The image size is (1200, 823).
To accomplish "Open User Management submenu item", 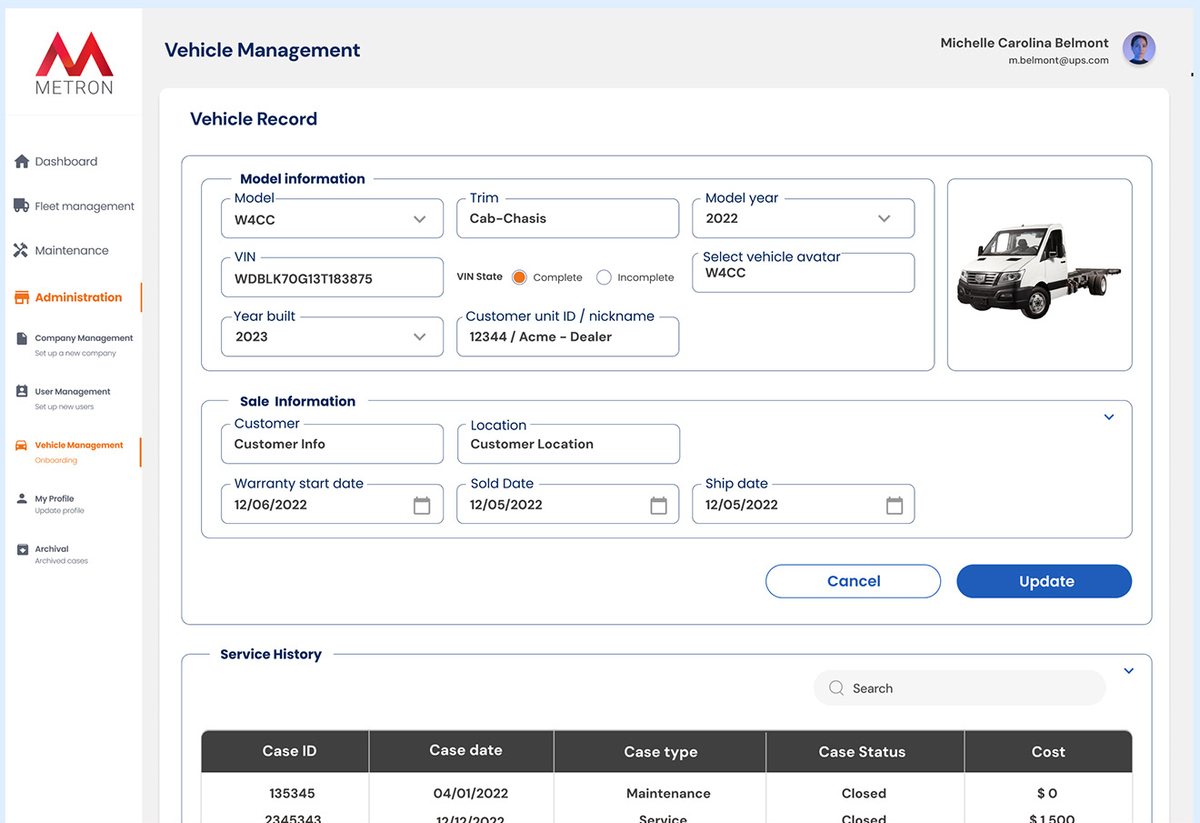I will (x=63, y=398).
